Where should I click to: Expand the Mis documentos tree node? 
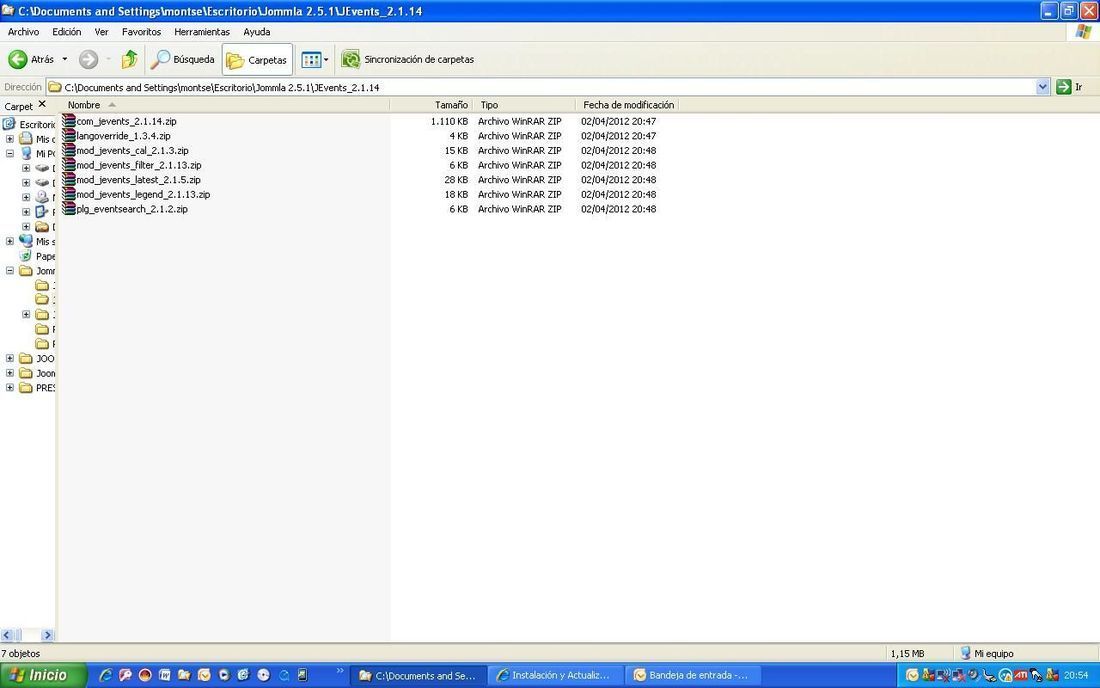[x=10, y=139]
